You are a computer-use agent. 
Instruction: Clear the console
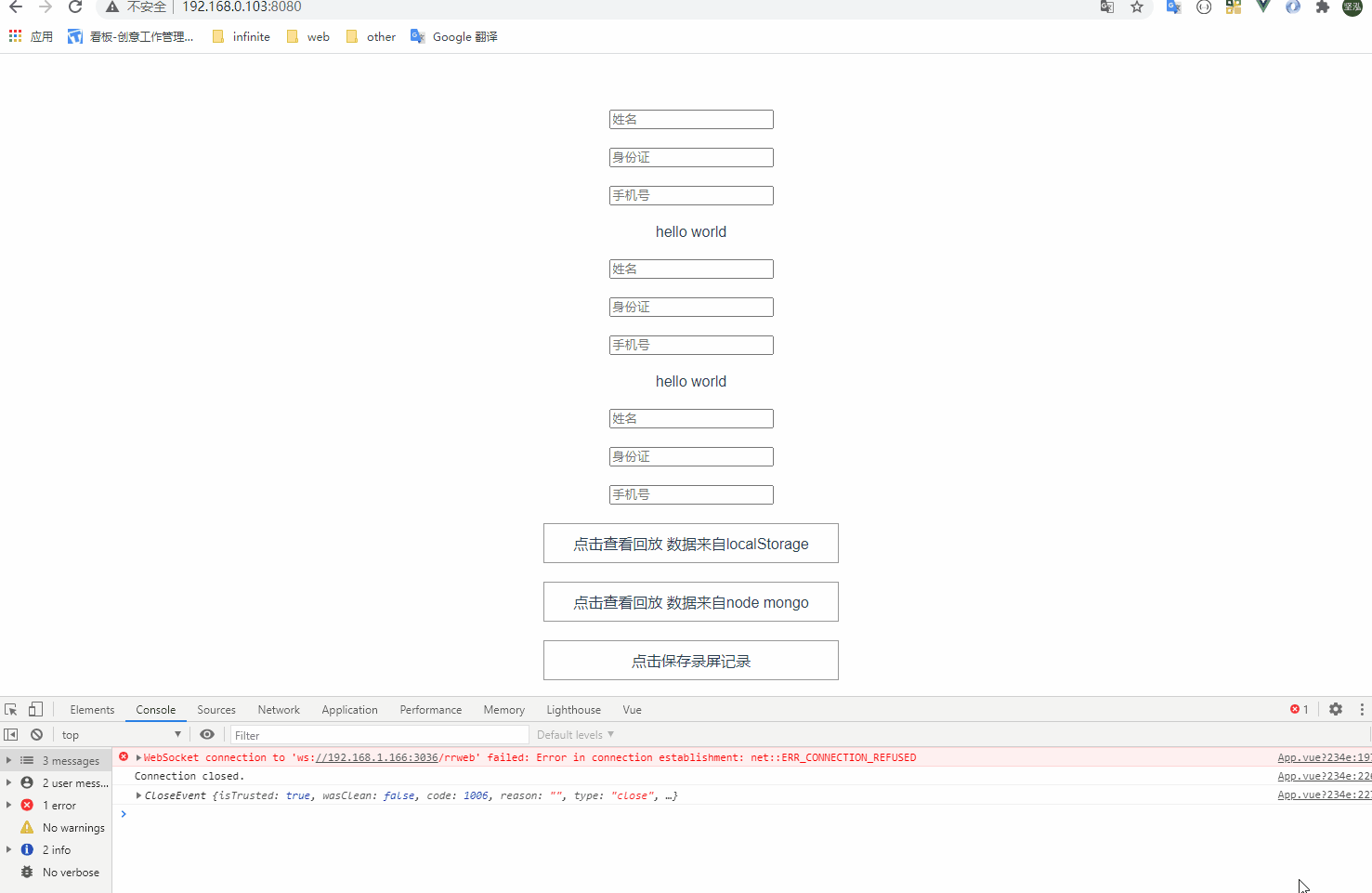pyautogui.click(x=37, y=734)
